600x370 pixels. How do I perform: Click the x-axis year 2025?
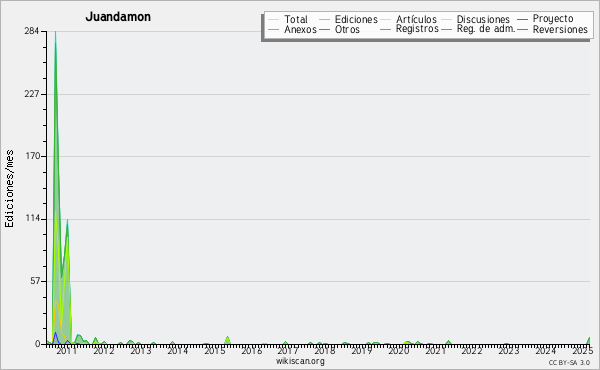tap(582, 350)
